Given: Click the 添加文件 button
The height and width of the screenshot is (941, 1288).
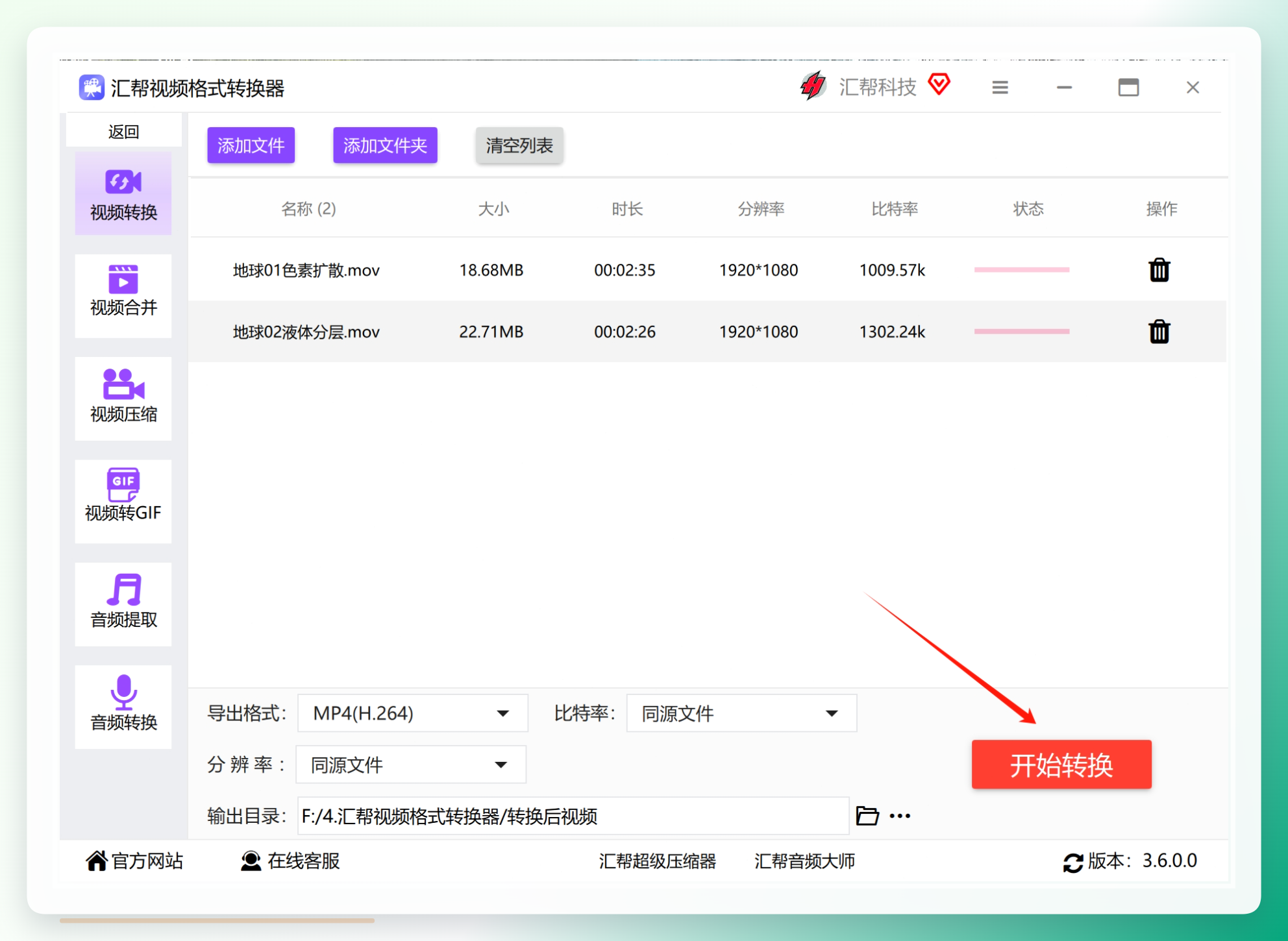Looking at the screenshot, I should (x=251, y=145).
